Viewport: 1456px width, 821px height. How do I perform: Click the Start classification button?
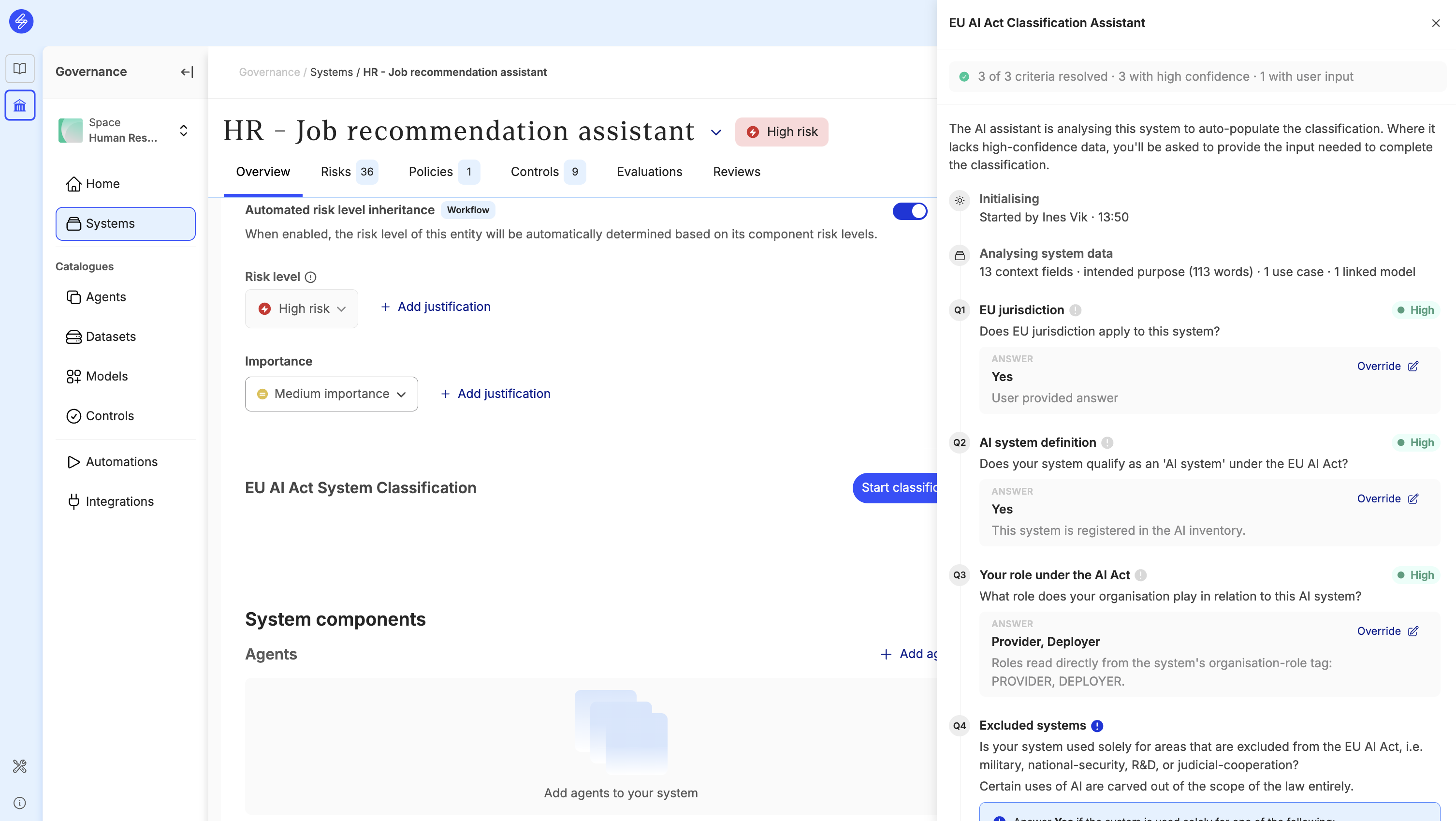pos(895,487)
